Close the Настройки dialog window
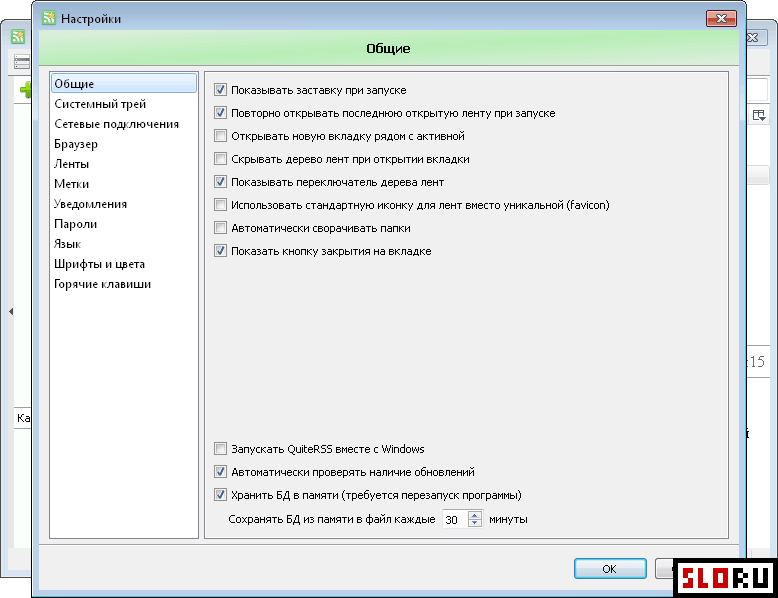Screen dimensions: 778x598 pyautogui.click(x=721, y=19)
